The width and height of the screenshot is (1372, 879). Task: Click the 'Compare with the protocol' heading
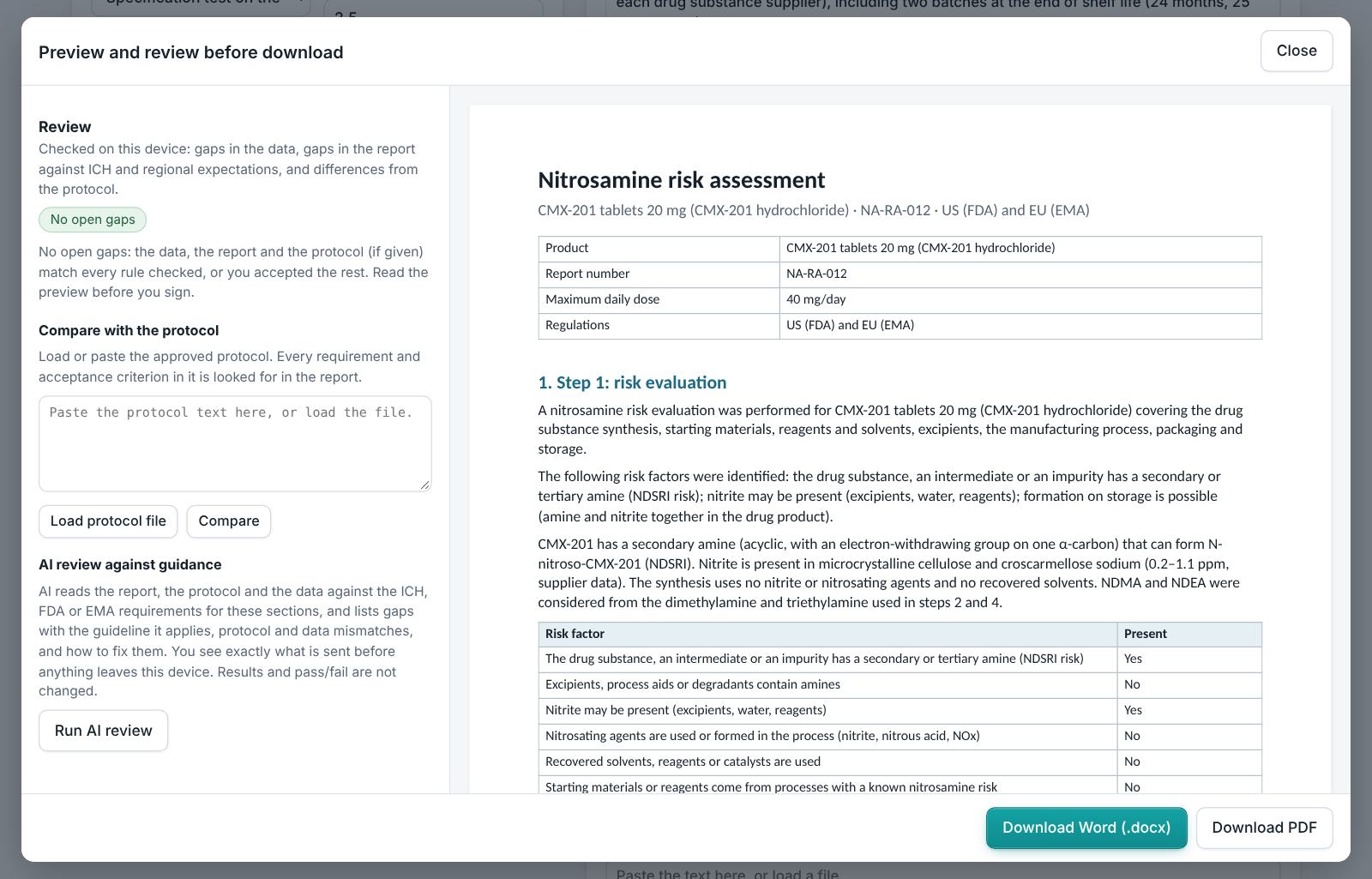[x=129, y=330]
